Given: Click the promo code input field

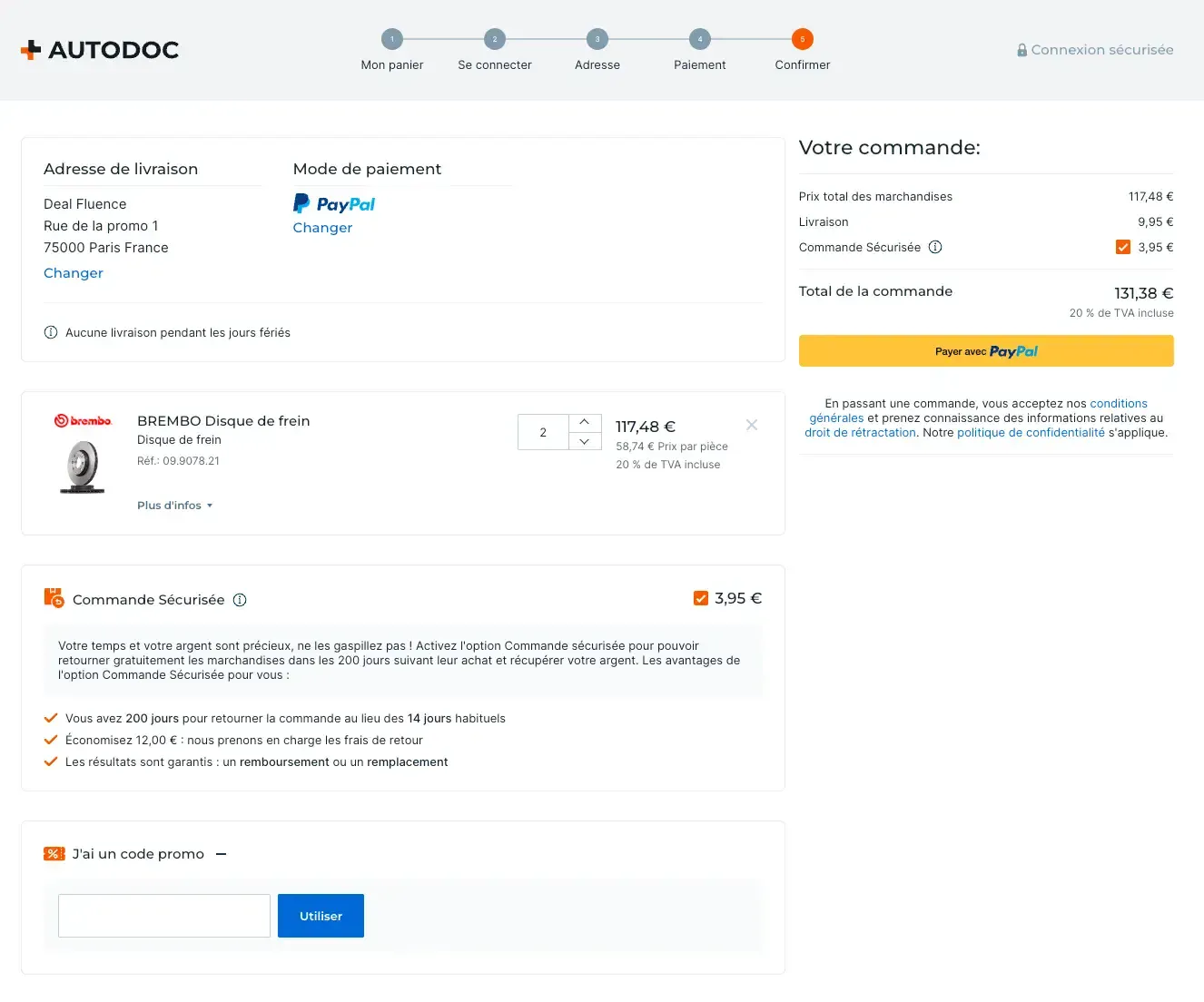Looking at the screenshot, I should (x=164, y=916).
